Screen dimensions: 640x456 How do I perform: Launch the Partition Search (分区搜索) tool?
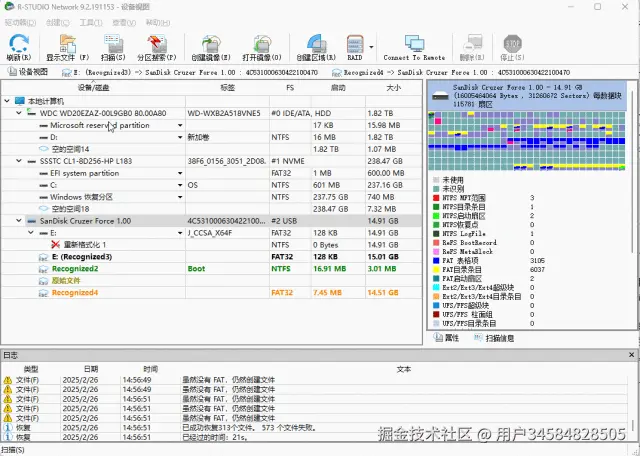[x=157, y=43]
